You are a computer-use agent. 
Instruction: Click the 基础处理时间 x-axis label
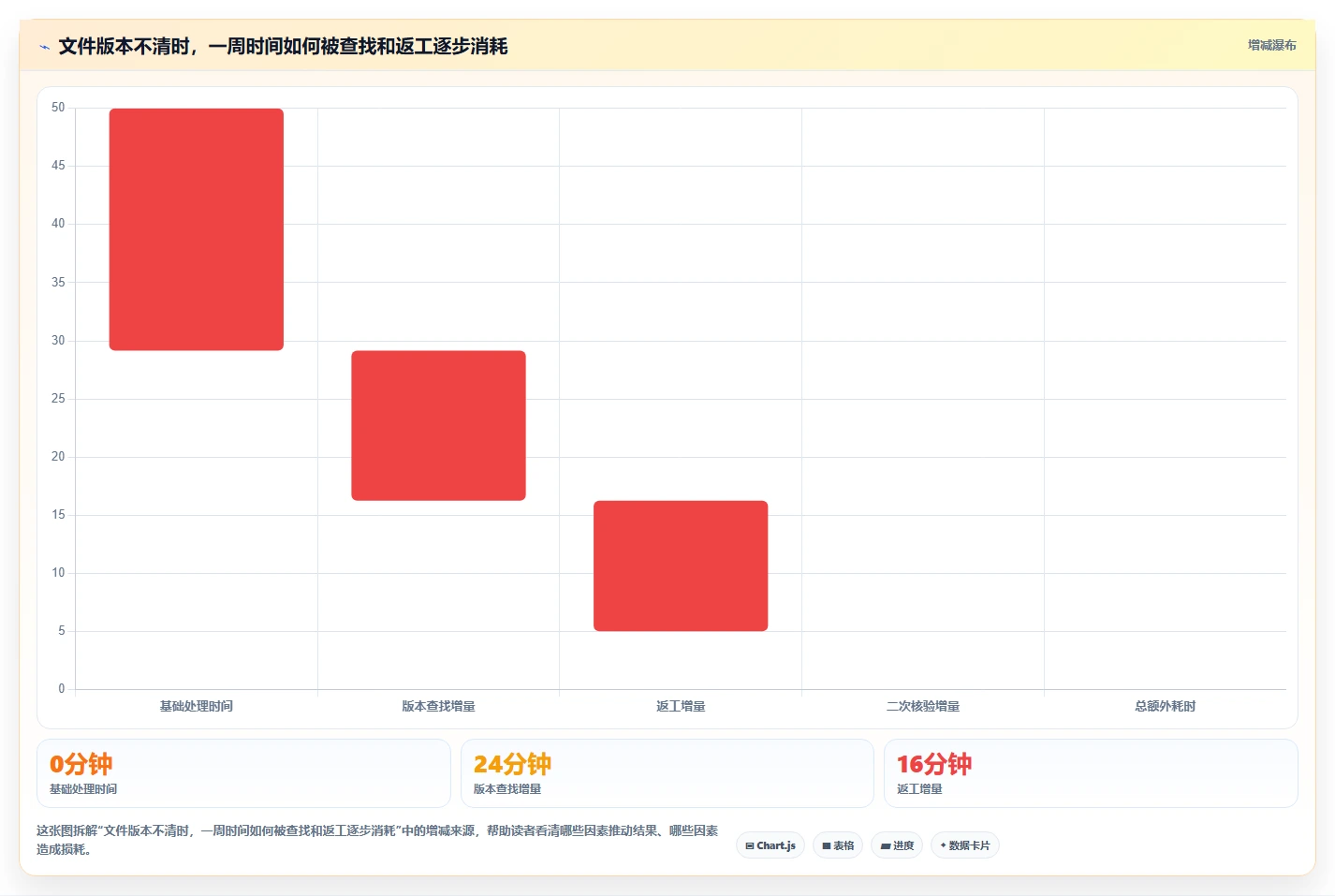pos(196,706)
